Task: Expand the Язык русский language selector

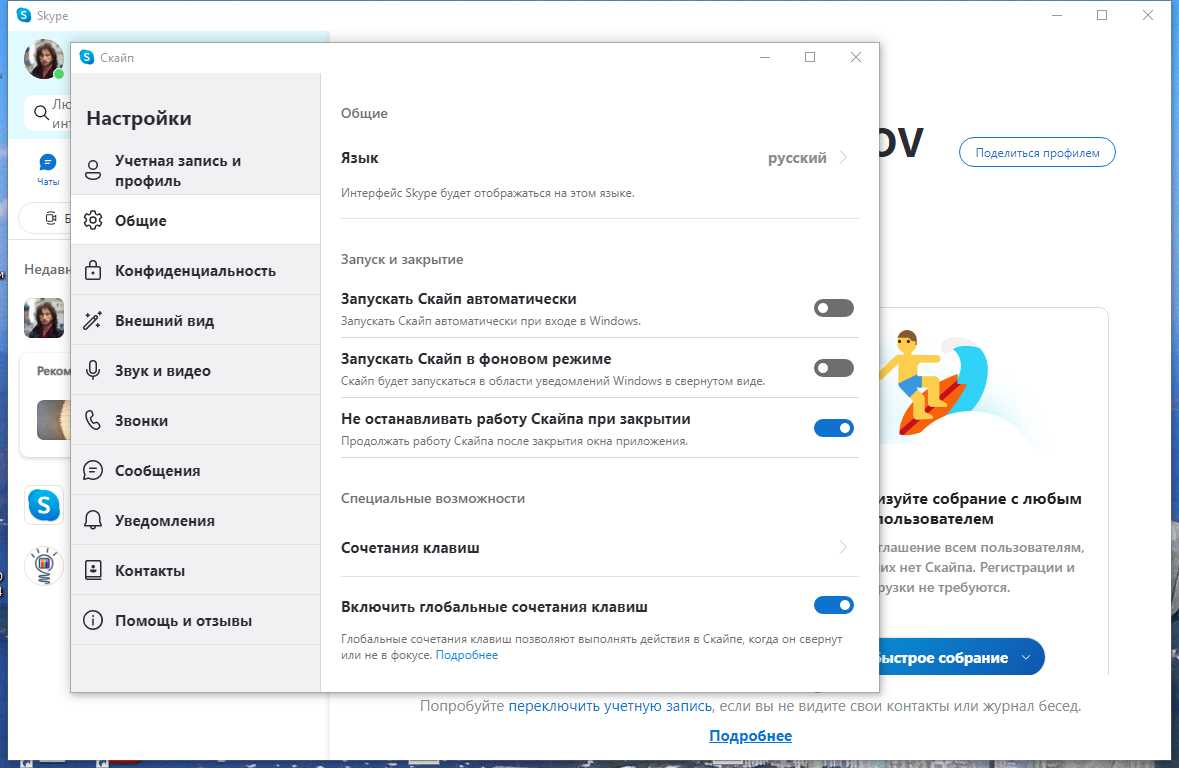Action: (599, 158)
